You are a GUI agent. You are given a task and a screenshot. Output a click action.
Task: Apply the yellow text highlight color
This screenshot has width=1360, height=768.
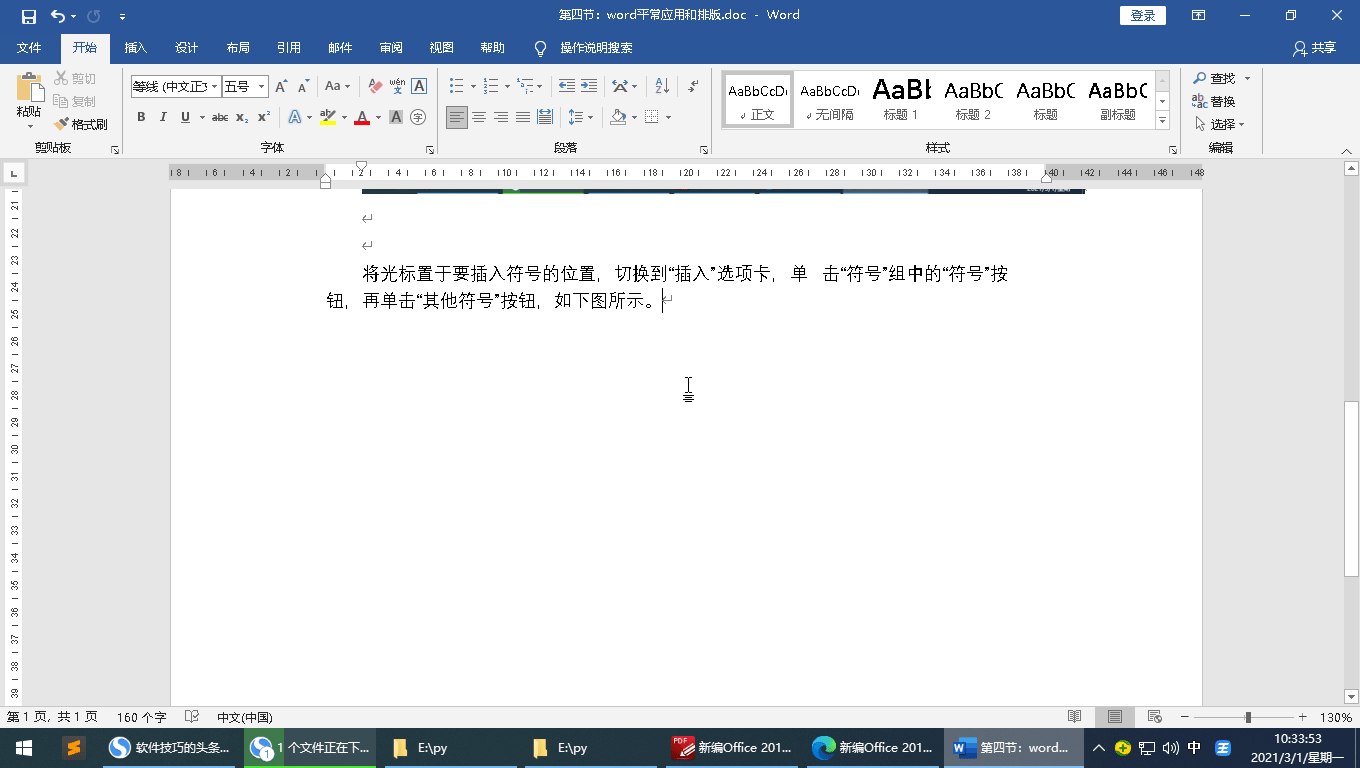point(327,117)
